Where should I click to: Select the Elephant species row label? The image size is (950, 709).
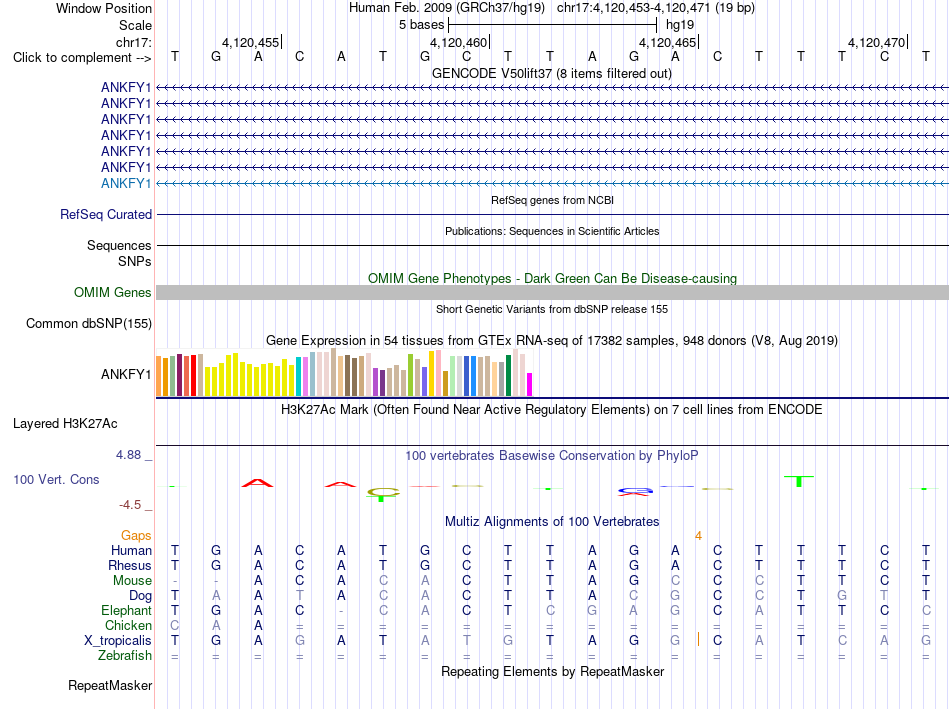pos(127,610)
